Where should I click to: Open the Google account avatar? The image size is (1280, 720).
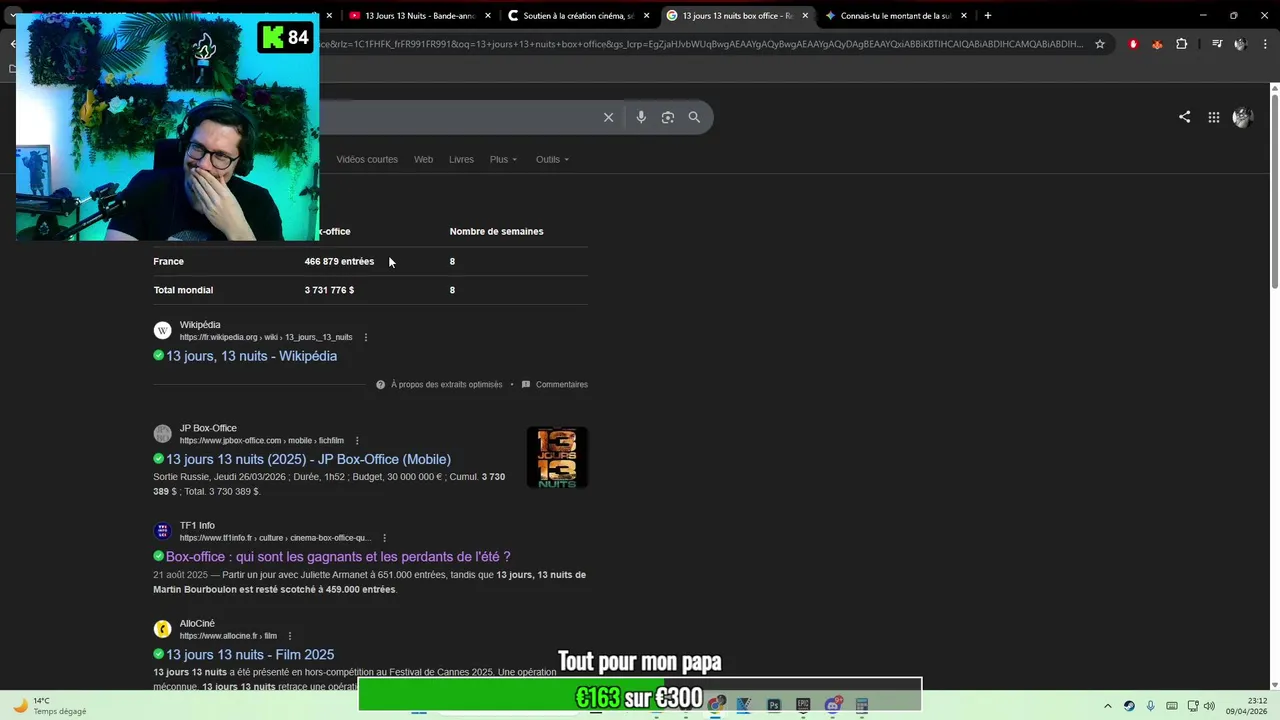coord(1243,117)
